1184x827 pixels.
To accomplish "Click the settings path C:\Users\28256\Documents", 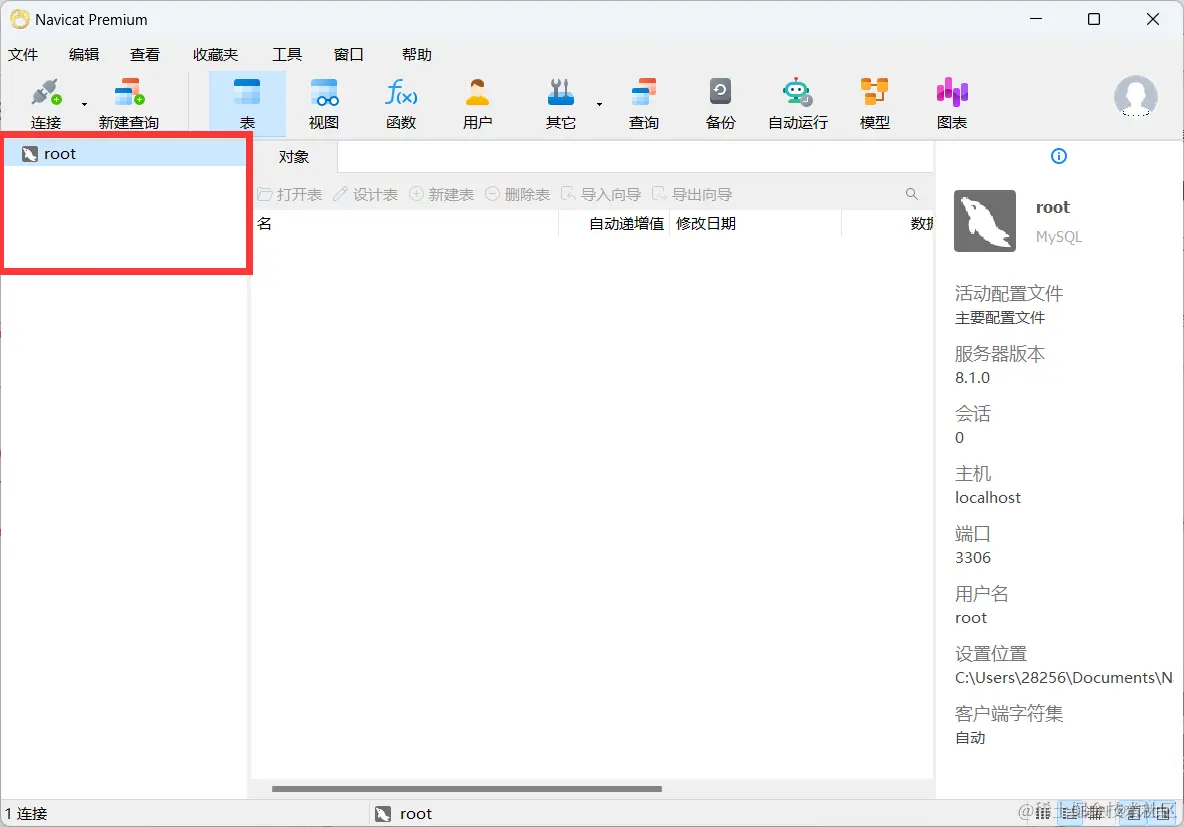I will (x=1064, y=677).
